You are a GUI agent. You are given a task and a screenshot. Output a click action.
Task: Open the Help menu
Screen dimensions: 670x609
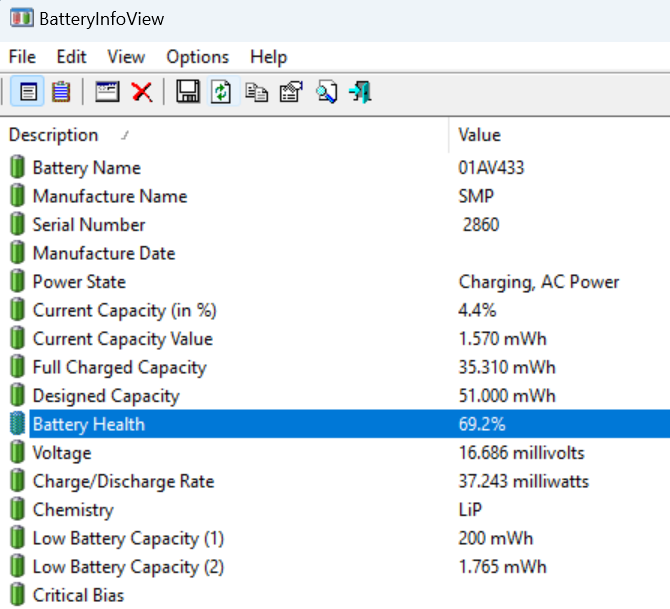(x=268, y=57)
